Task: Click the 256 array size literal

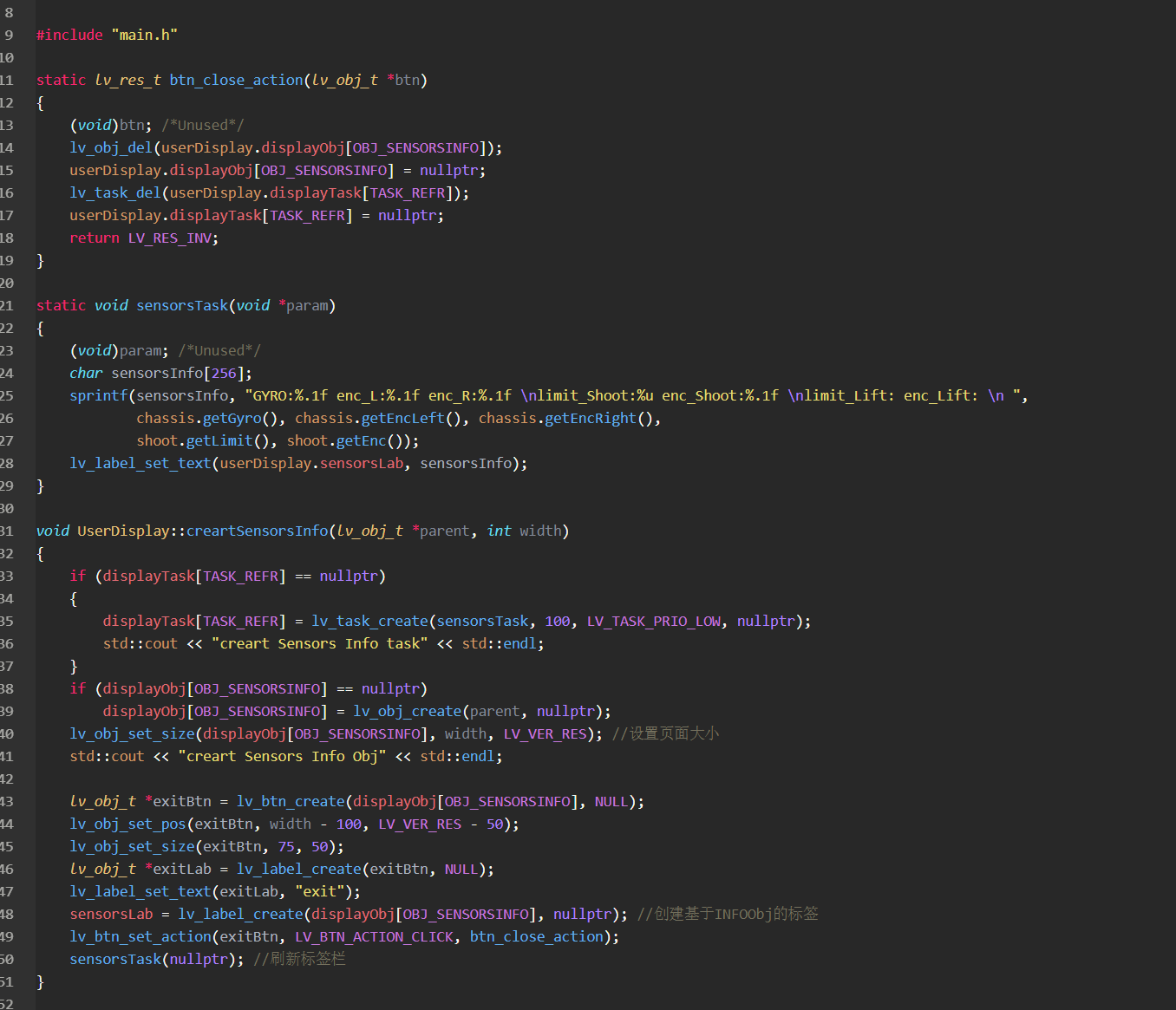Action: click(x=224, y=373)
